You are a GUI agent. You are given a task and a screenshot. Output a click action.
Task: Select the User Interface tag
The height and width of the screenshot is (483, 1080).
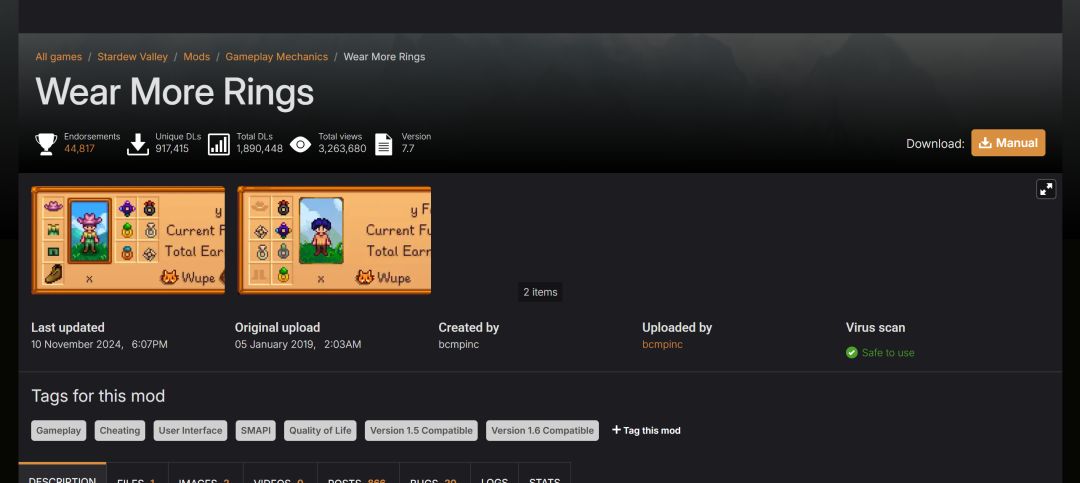coord(191,431)
